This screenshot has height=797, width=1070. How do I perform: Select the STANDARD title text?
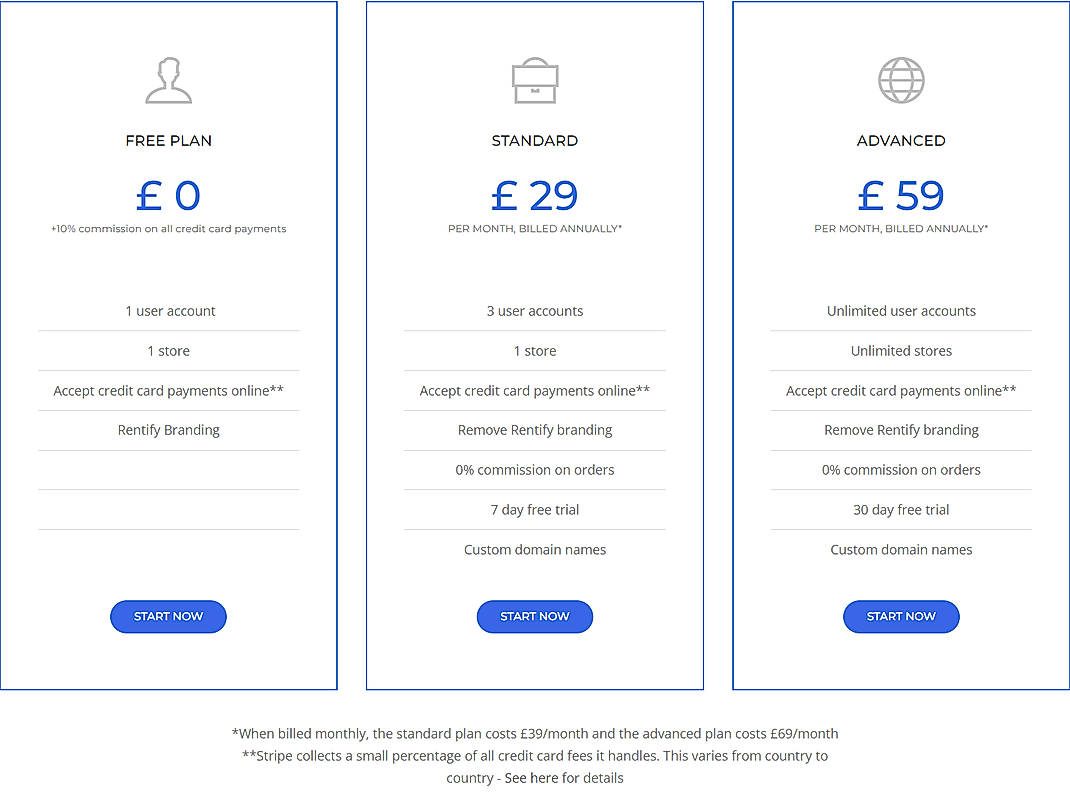(535, 141)
